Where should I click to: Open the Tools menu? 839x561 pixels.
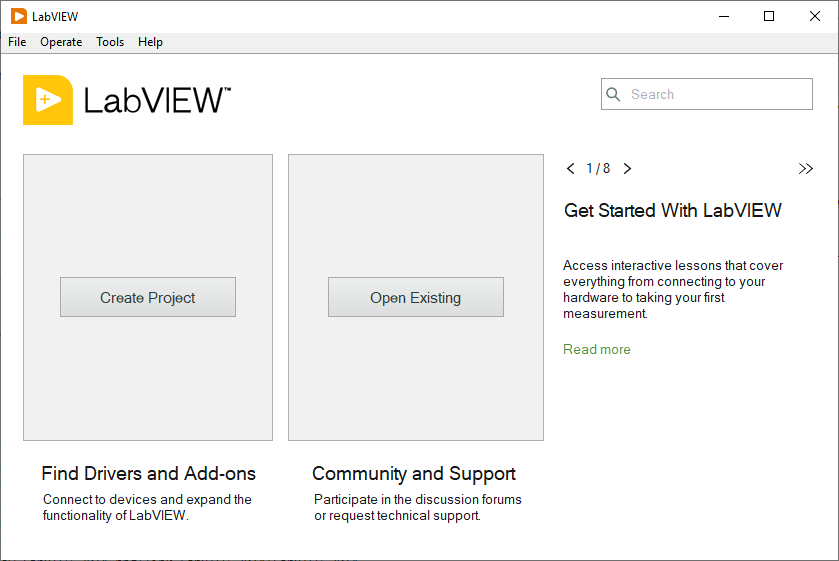click(x=110, y=42)
